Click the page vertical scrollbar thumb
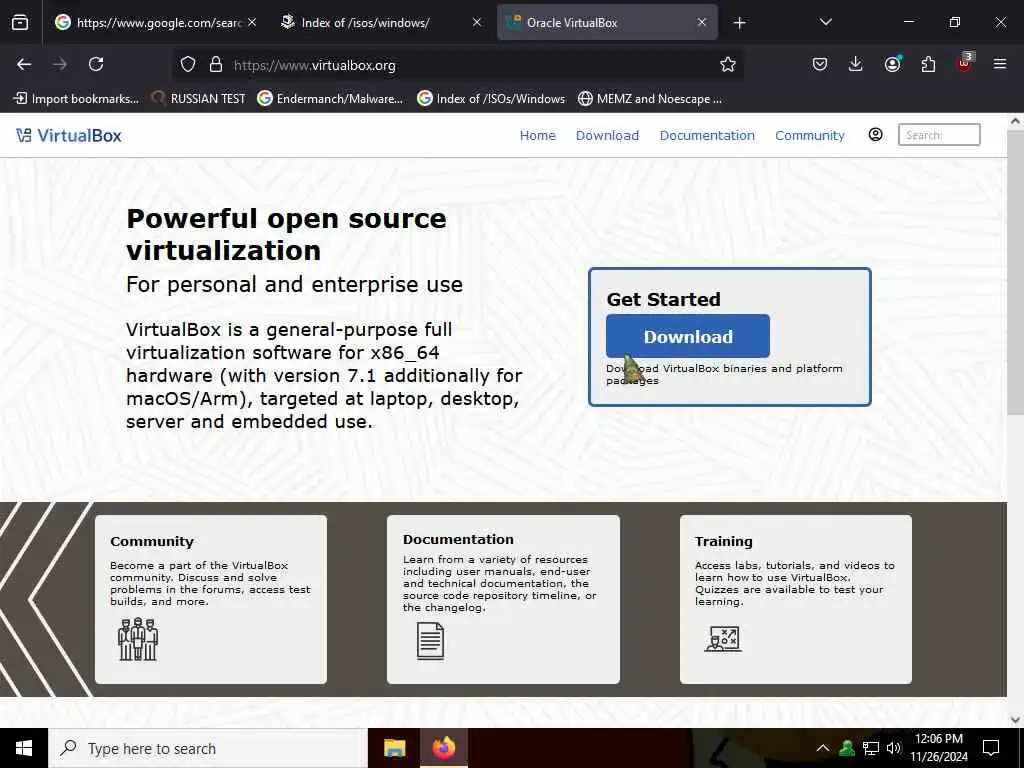 [x=1016, y=274]
